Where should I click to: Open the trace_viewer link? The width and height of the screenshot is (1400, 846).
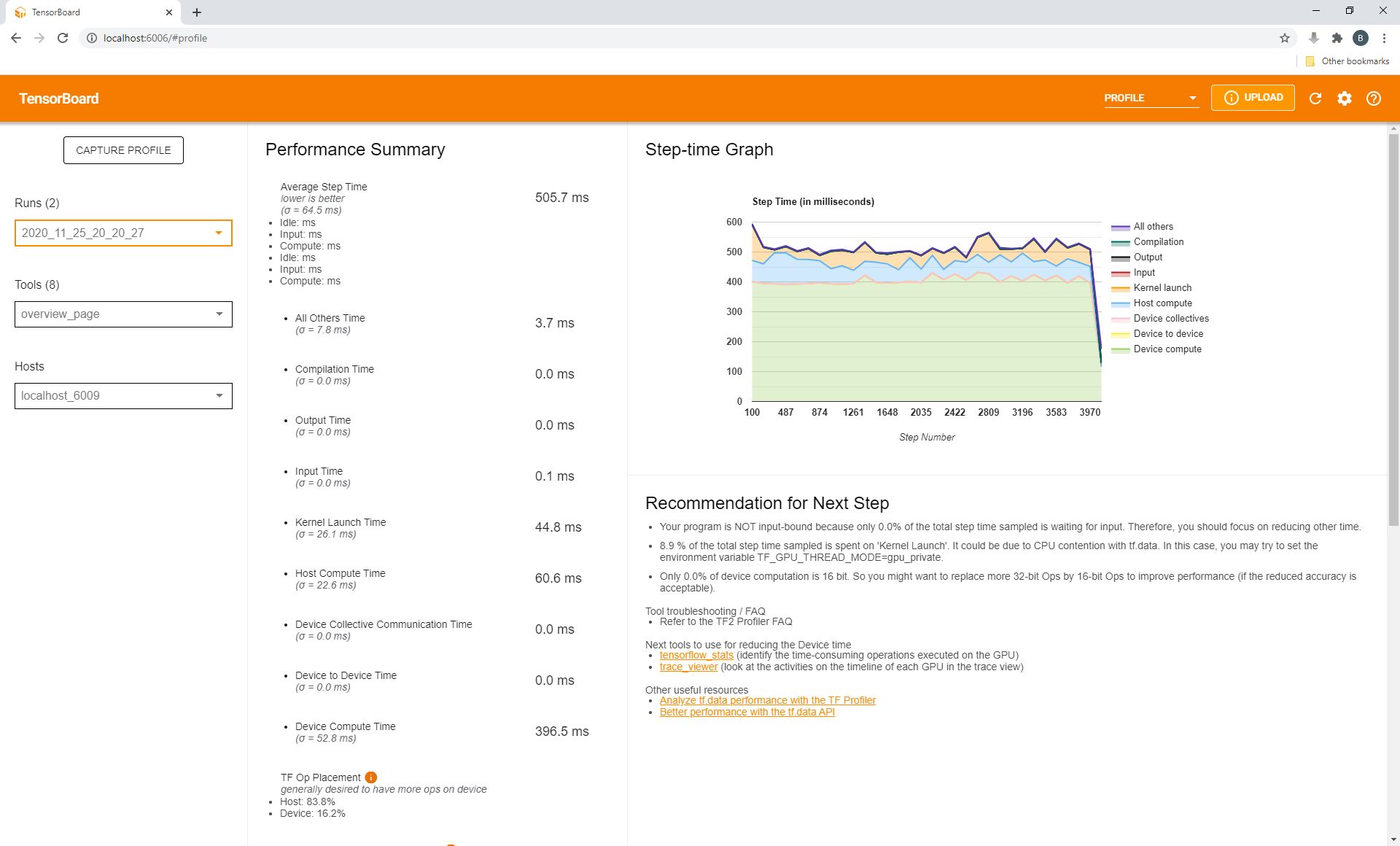pos(688,666)
